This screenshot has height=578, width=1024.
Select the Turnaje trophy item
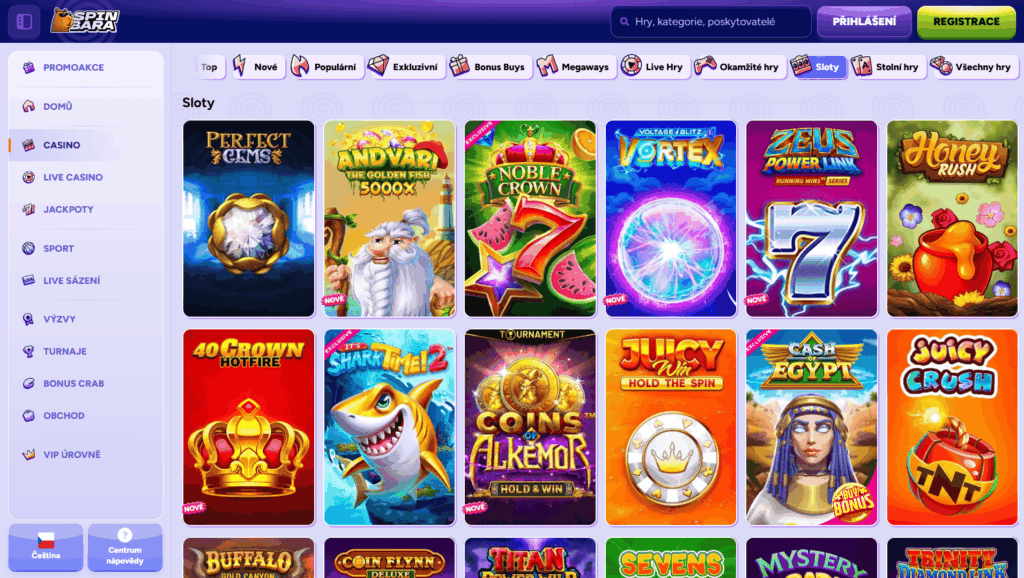coord(86,351)
